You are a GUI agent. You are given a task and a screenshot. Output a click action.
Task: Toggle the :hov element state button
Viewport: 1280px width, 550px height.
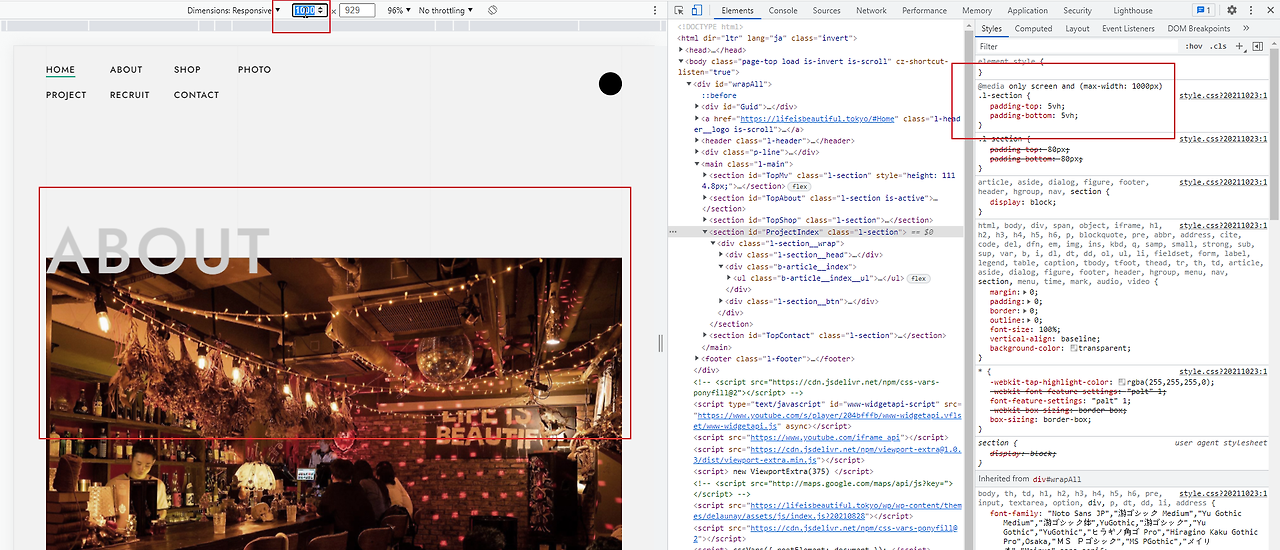pyautogui.click(x=1194, y=46)
